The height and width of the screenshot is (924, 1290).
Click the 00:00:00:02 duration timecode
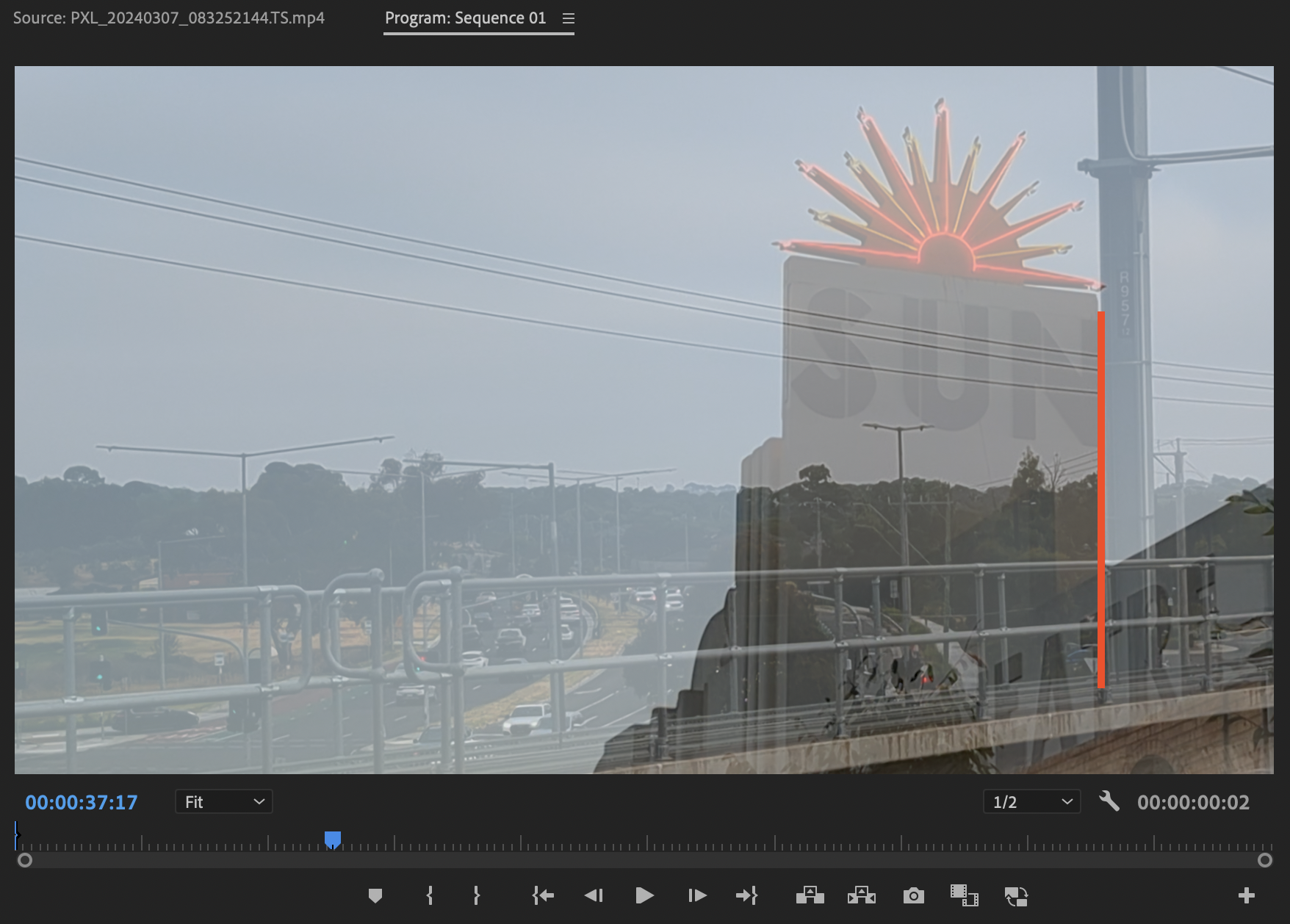(x=1193, y=802)
